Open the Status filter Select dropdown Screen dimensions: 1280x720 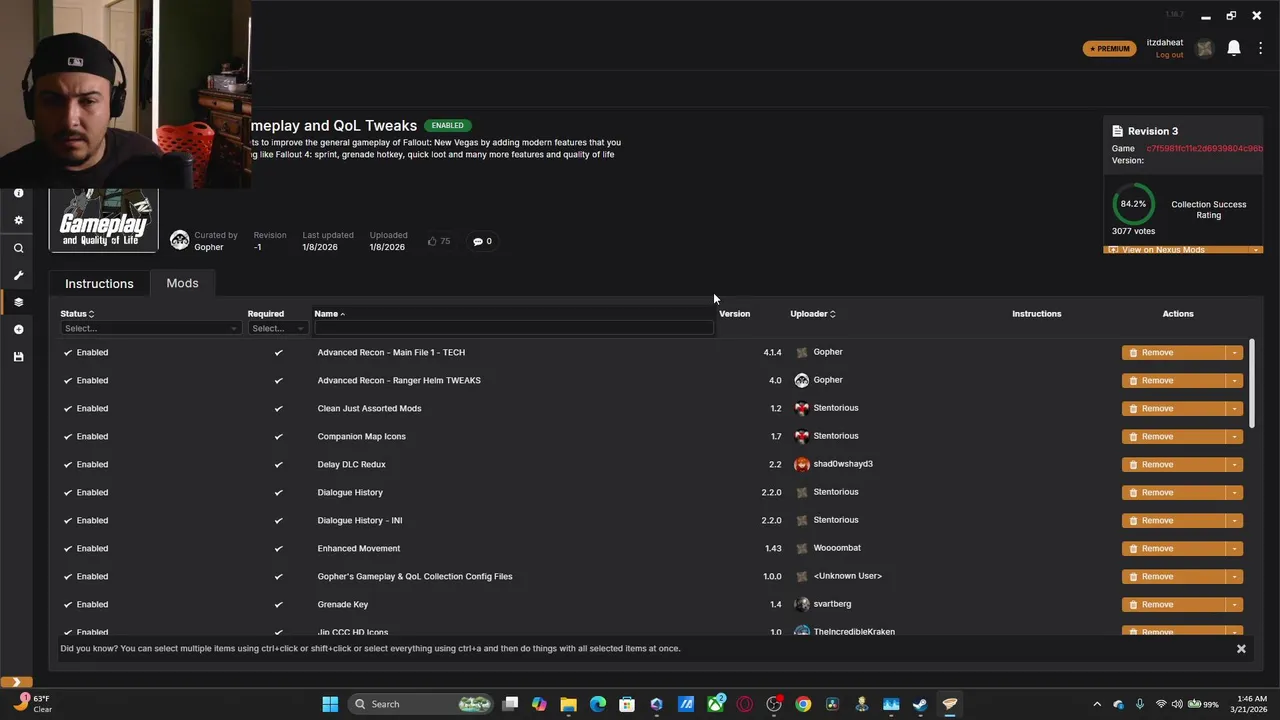150,328
